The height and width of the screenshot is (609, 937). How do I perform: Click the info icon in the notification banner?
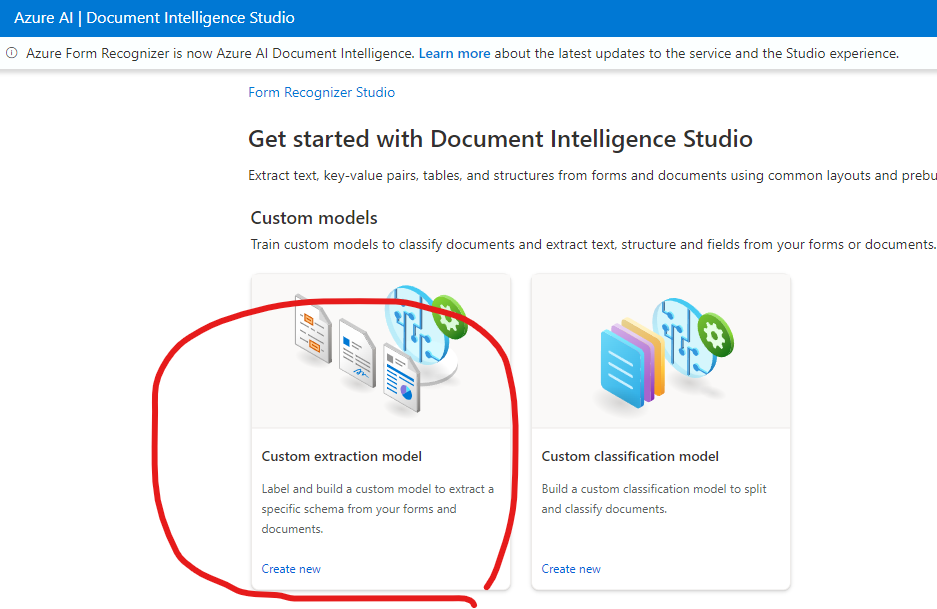pyautogui.click(x=12, y=53)
